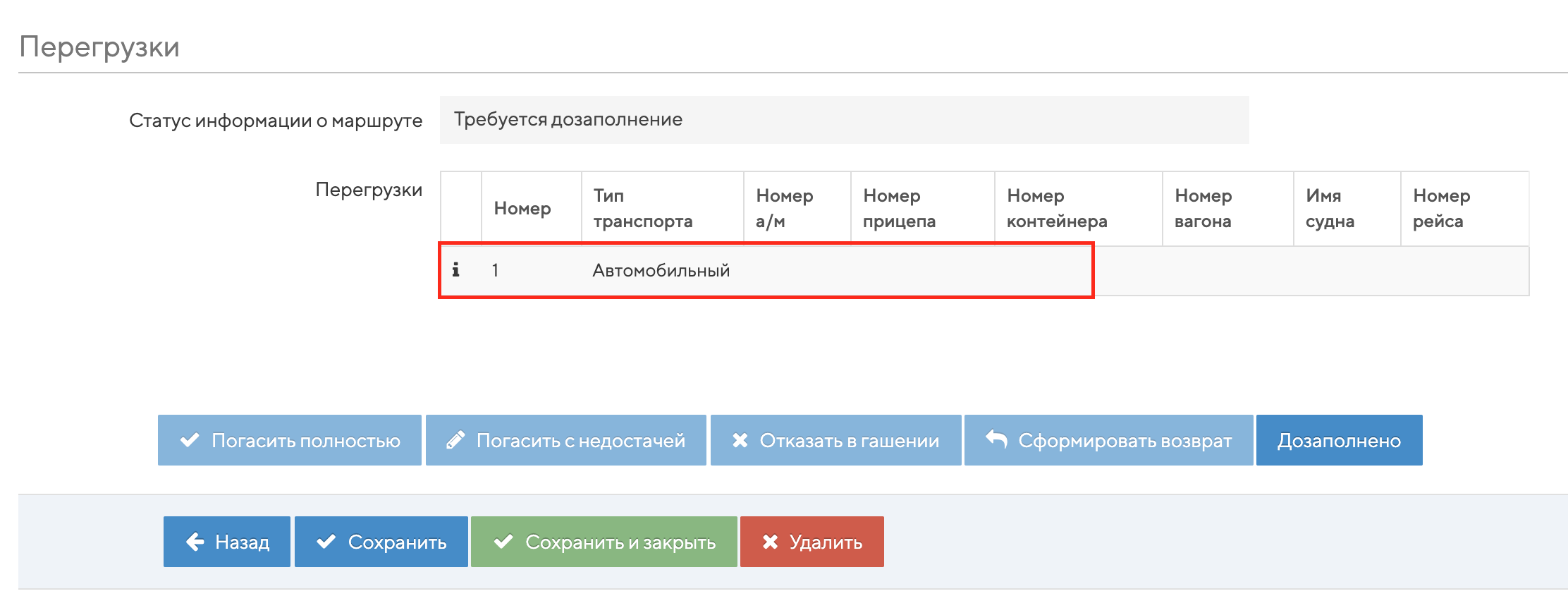Click the 'Погасить полностью' button

click(290, 440)
